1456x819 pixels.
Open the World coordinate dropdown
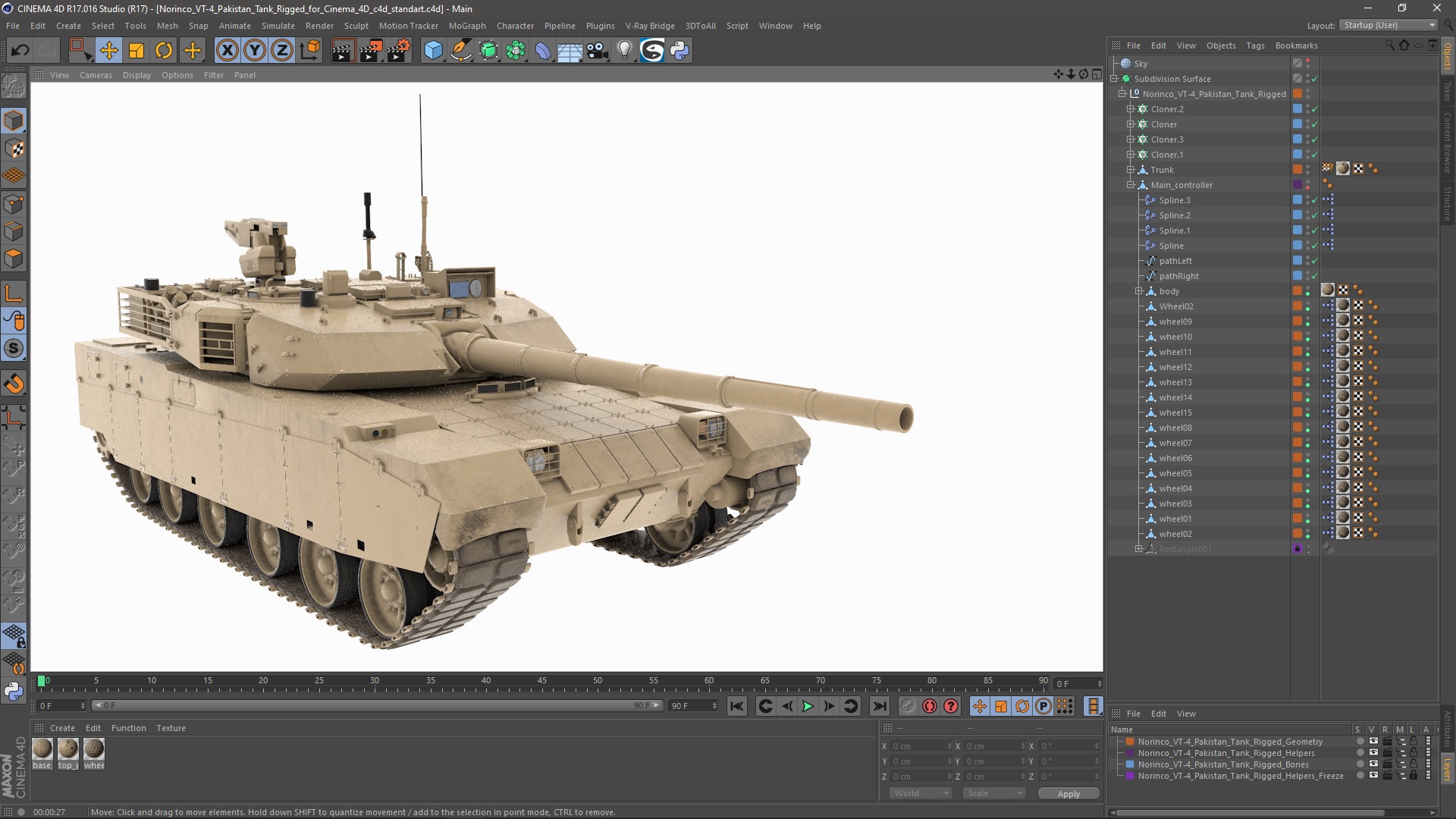[921, 793]
